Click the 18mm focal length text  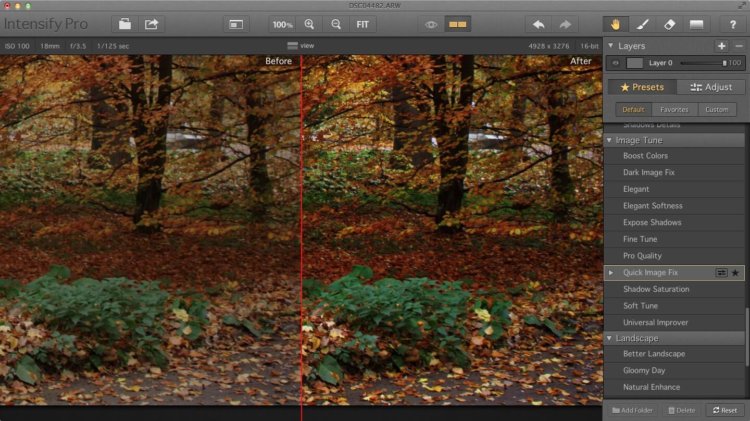pos(50,46)
